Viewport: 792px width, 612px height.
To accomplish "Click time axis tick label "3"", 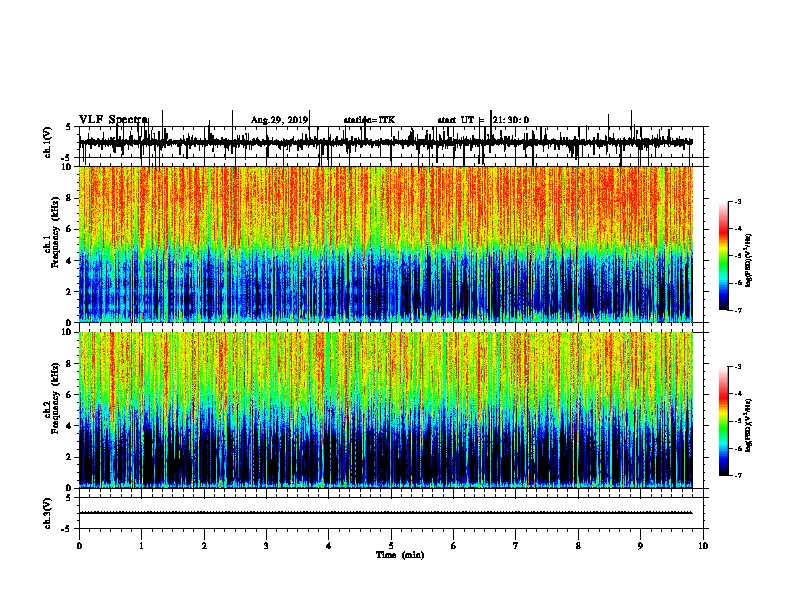I will coord(266,546).
